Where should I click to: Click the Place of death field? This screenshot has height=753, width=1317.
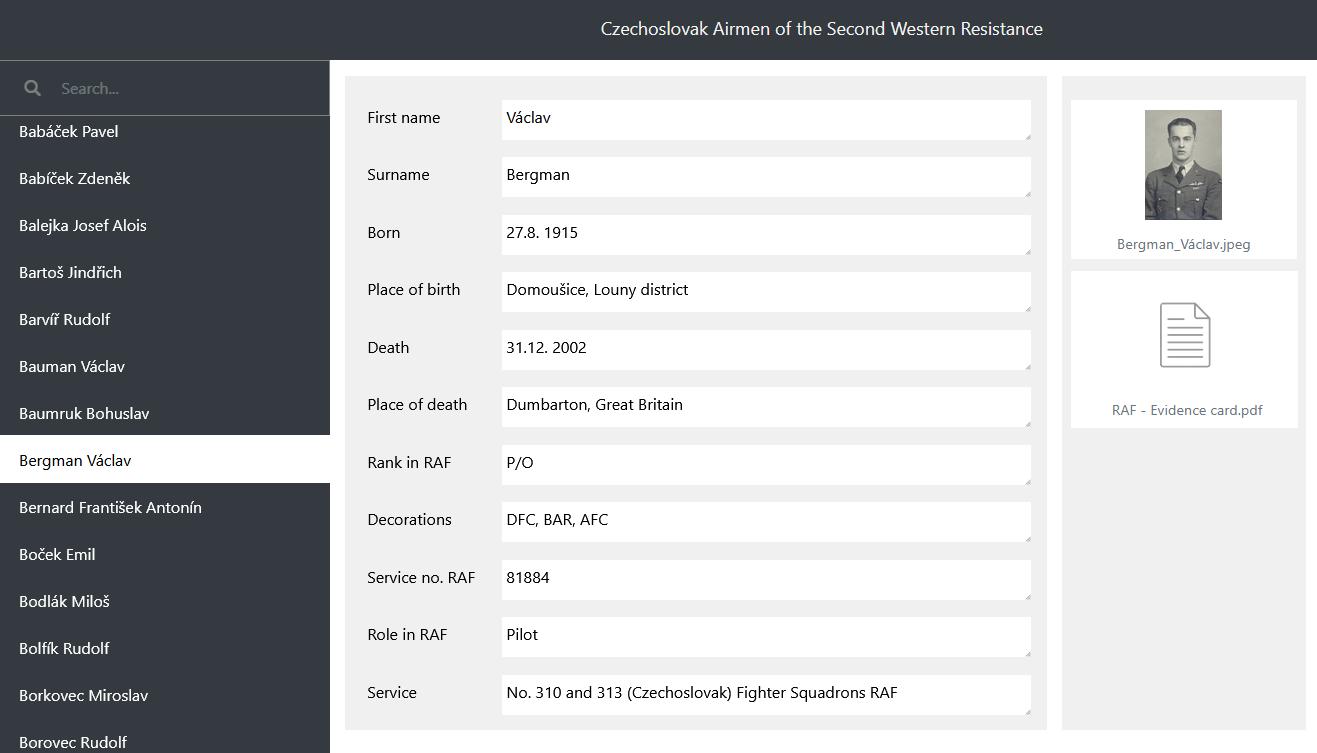tap(766, 407)
